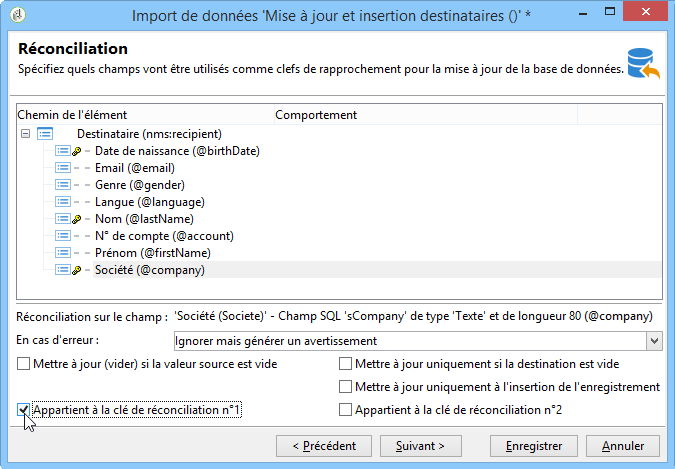Click the field icon beside Genre
Screen dimensions: 675x469
coord(62,184)
